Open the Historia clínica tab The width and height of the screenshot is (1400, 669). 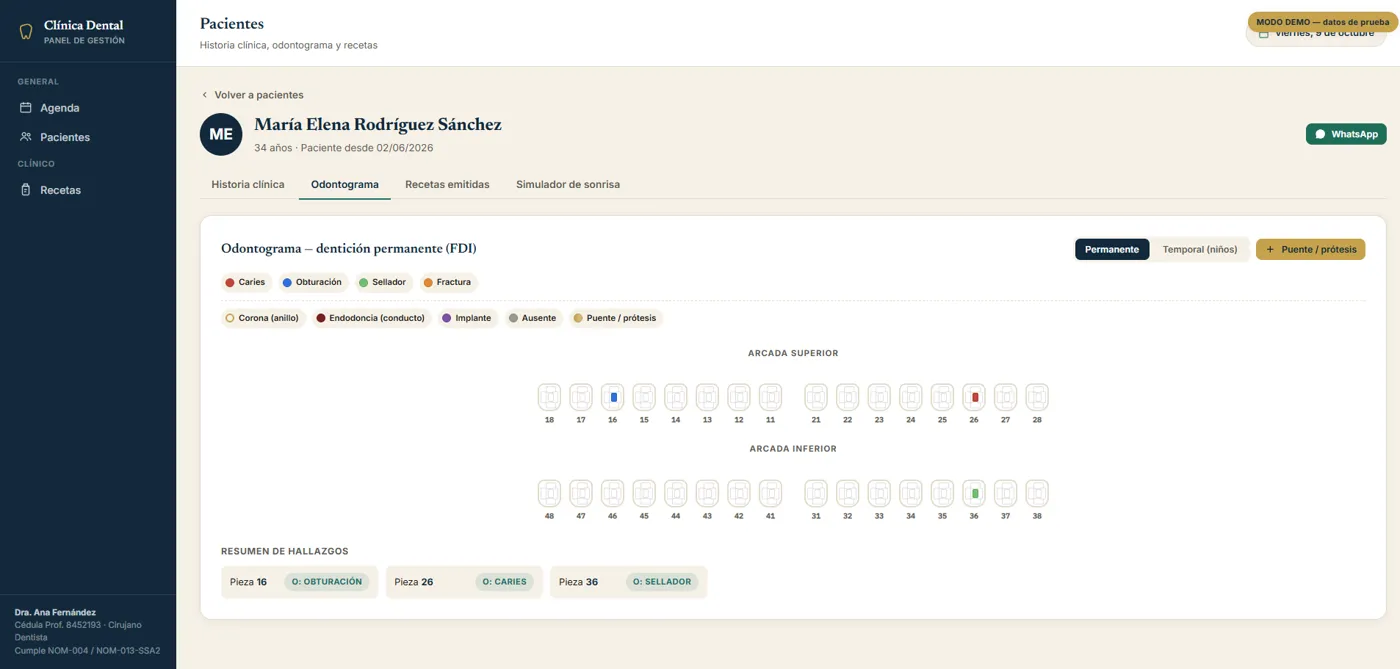(x=248, y=184)
